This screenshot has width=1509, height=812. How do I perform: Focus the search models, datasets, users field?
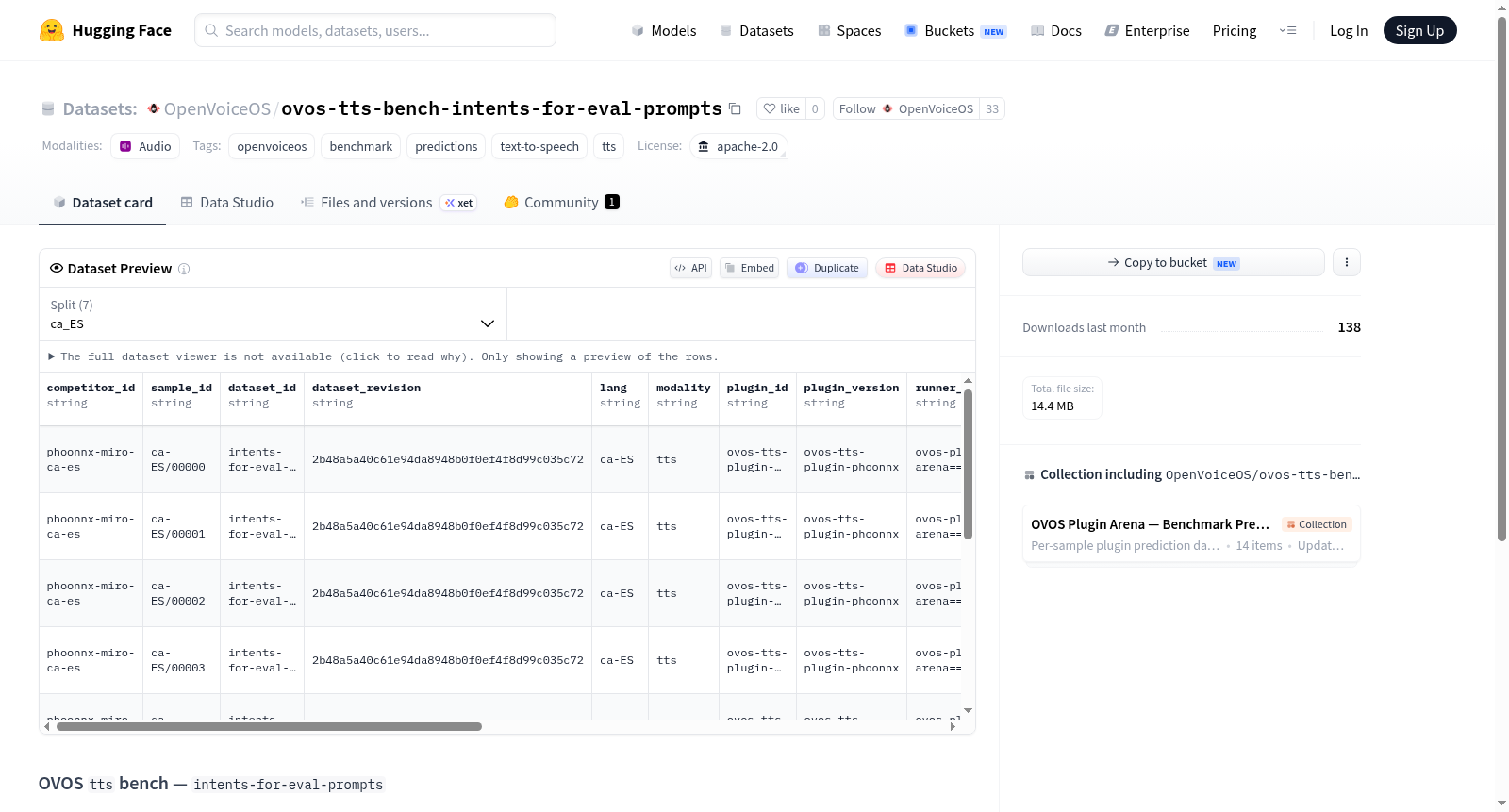click(375, 30)
